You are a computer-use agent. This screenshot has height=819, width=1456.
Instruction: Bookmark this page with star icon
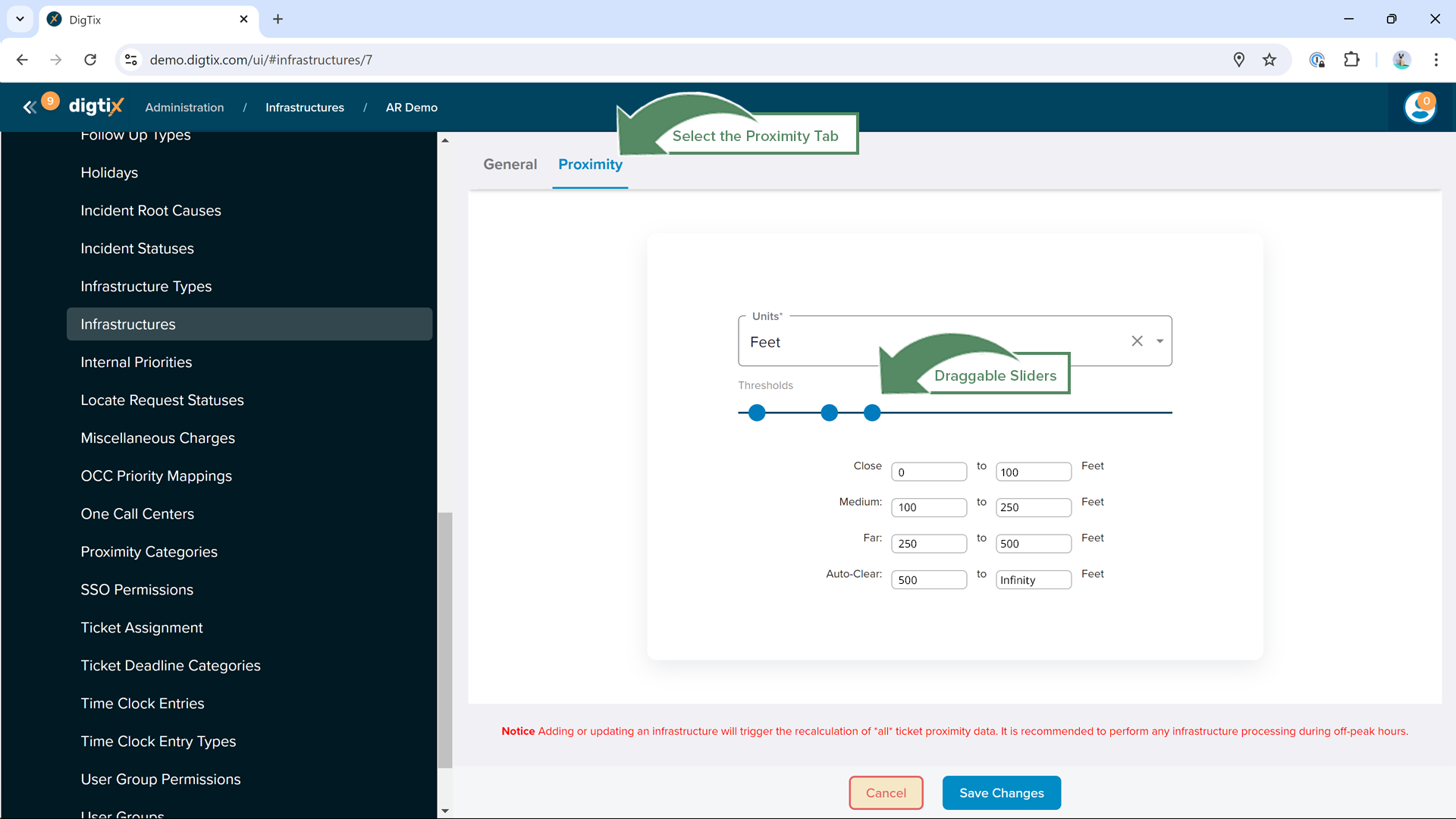[1269, 60]
